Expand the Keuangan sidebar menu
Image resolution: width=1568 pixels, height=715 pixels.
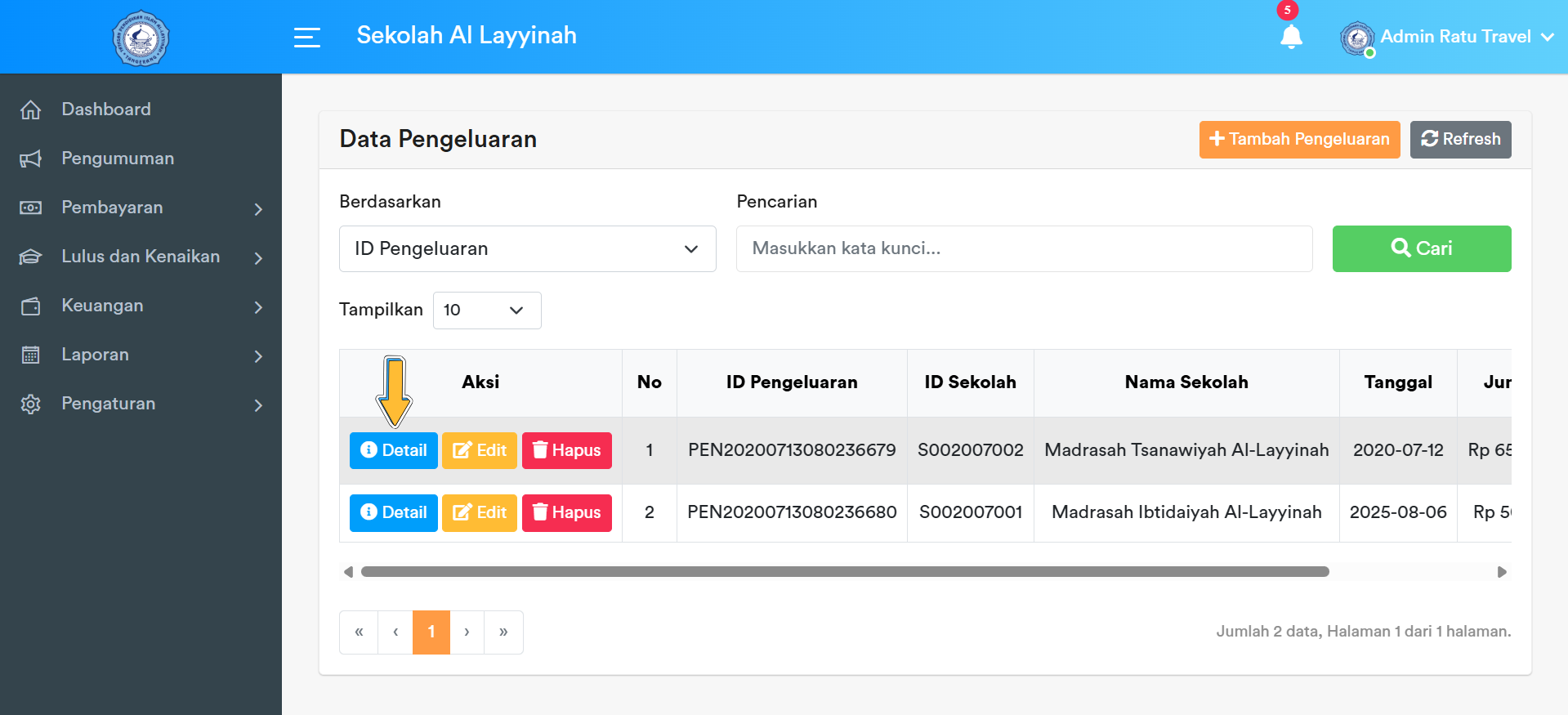[x=141, y=306]
